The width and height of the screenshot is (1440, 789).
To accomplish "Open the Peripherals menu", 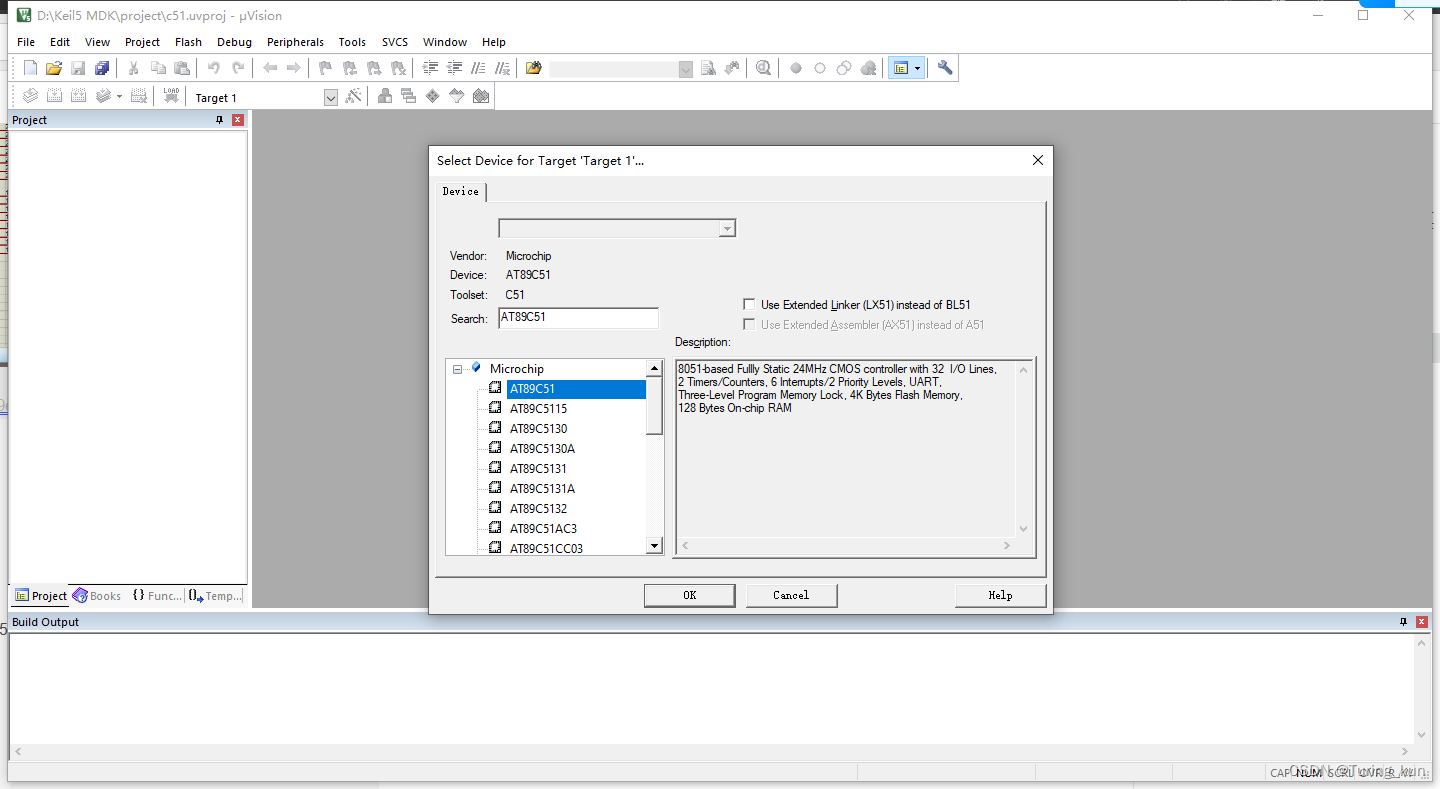I will pos(295,42).
